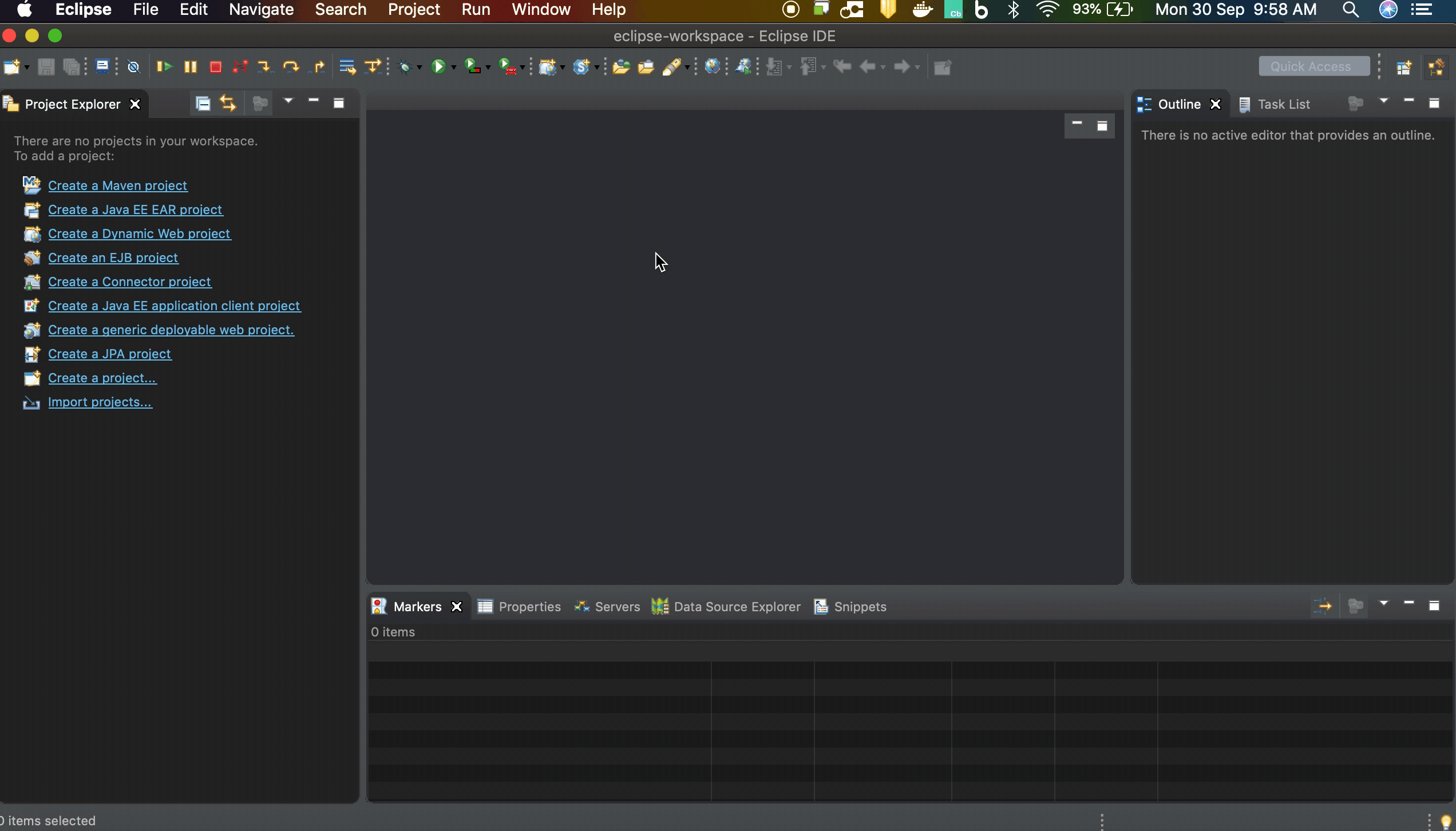Open the Run menu
Screen dimensions: 1456x831
pyautogui.click(x=476, y=9)
